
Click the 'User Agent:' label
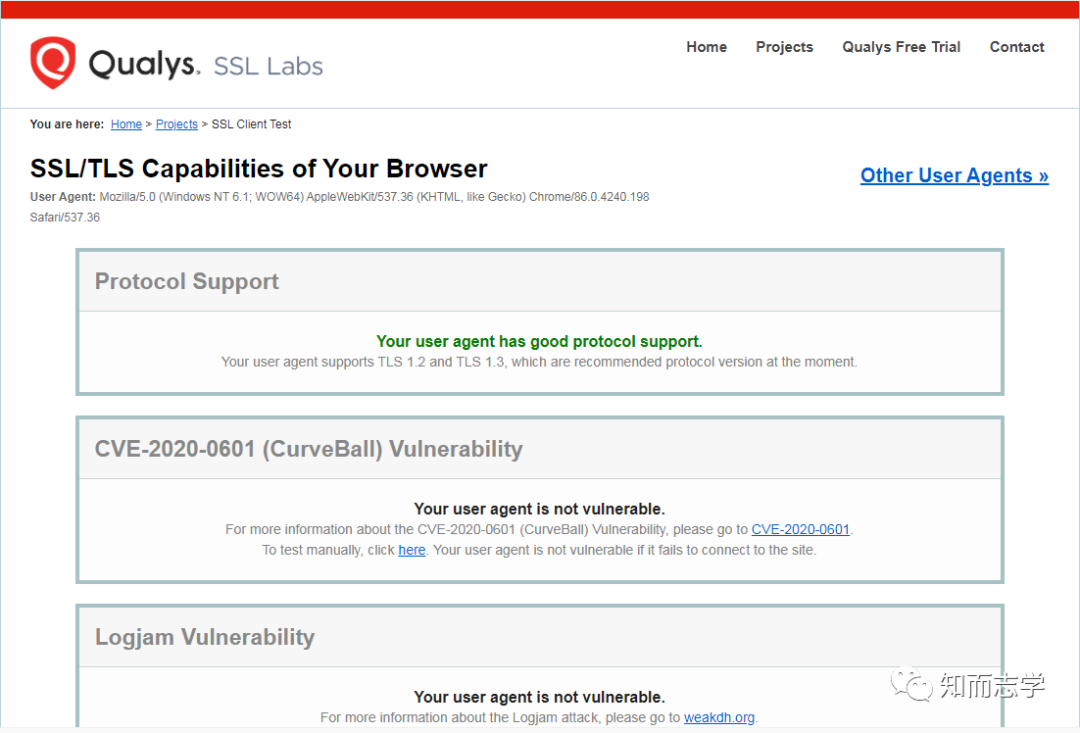tap(63, 197)
